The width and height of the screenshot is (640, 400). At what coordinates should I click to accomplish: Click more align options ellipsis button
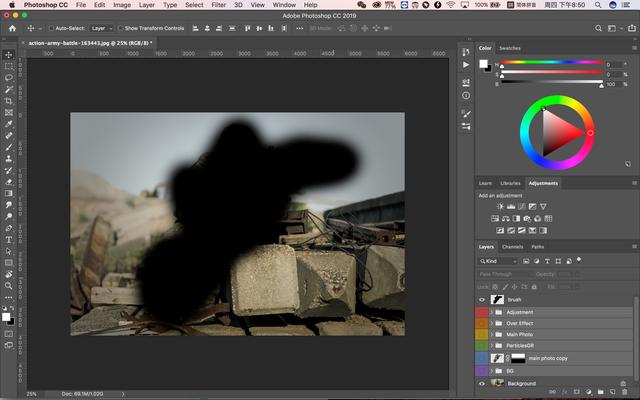pos(300,28)
